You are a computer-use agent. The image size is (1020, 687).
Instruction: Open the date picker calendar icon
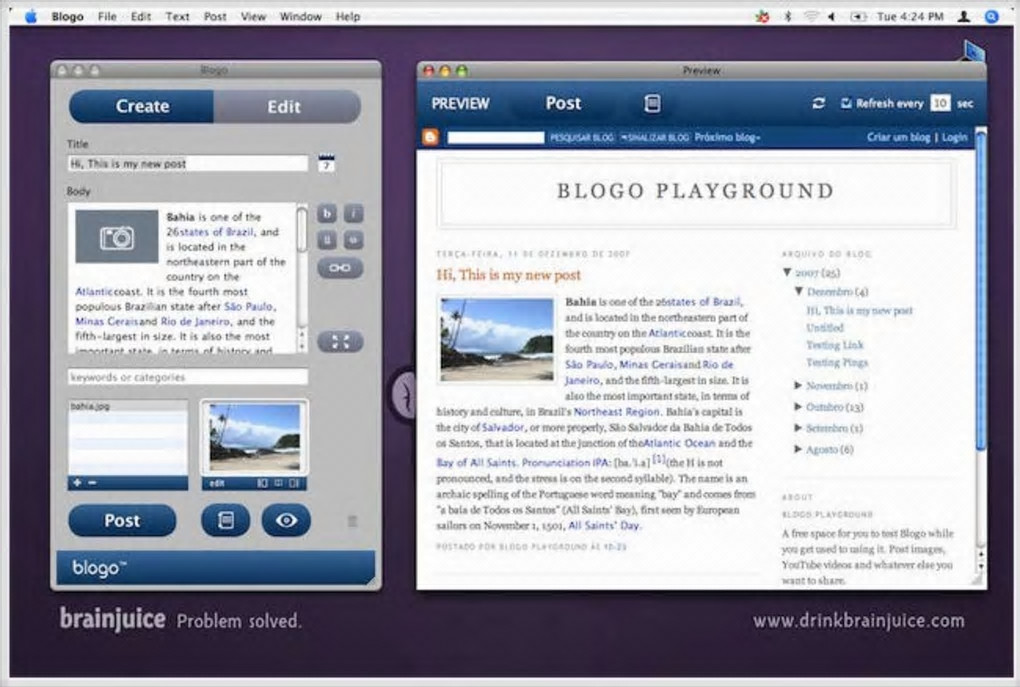point(327,163)
